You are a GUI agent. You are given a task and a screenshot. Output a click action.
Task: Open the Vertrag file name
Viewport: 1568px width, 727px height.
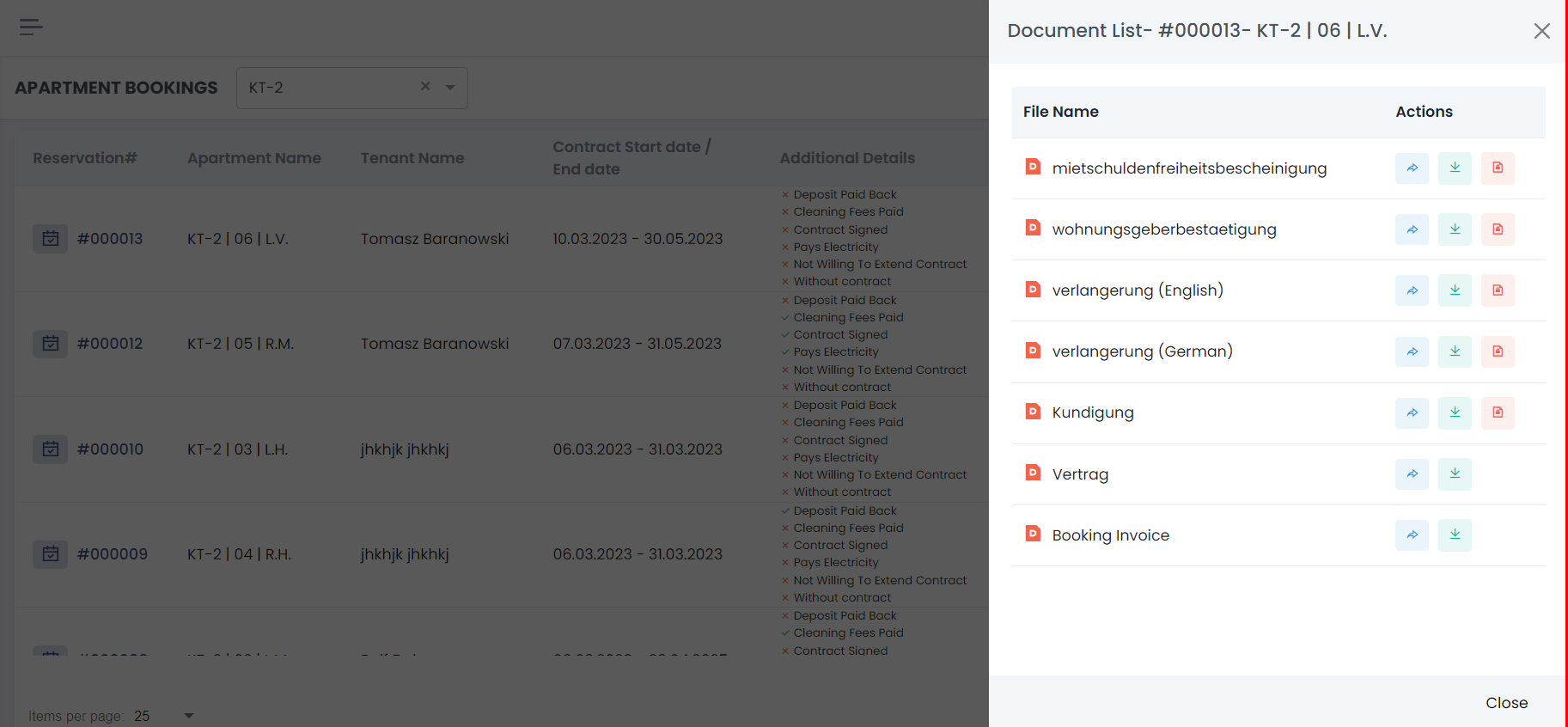pos(1080,474)
